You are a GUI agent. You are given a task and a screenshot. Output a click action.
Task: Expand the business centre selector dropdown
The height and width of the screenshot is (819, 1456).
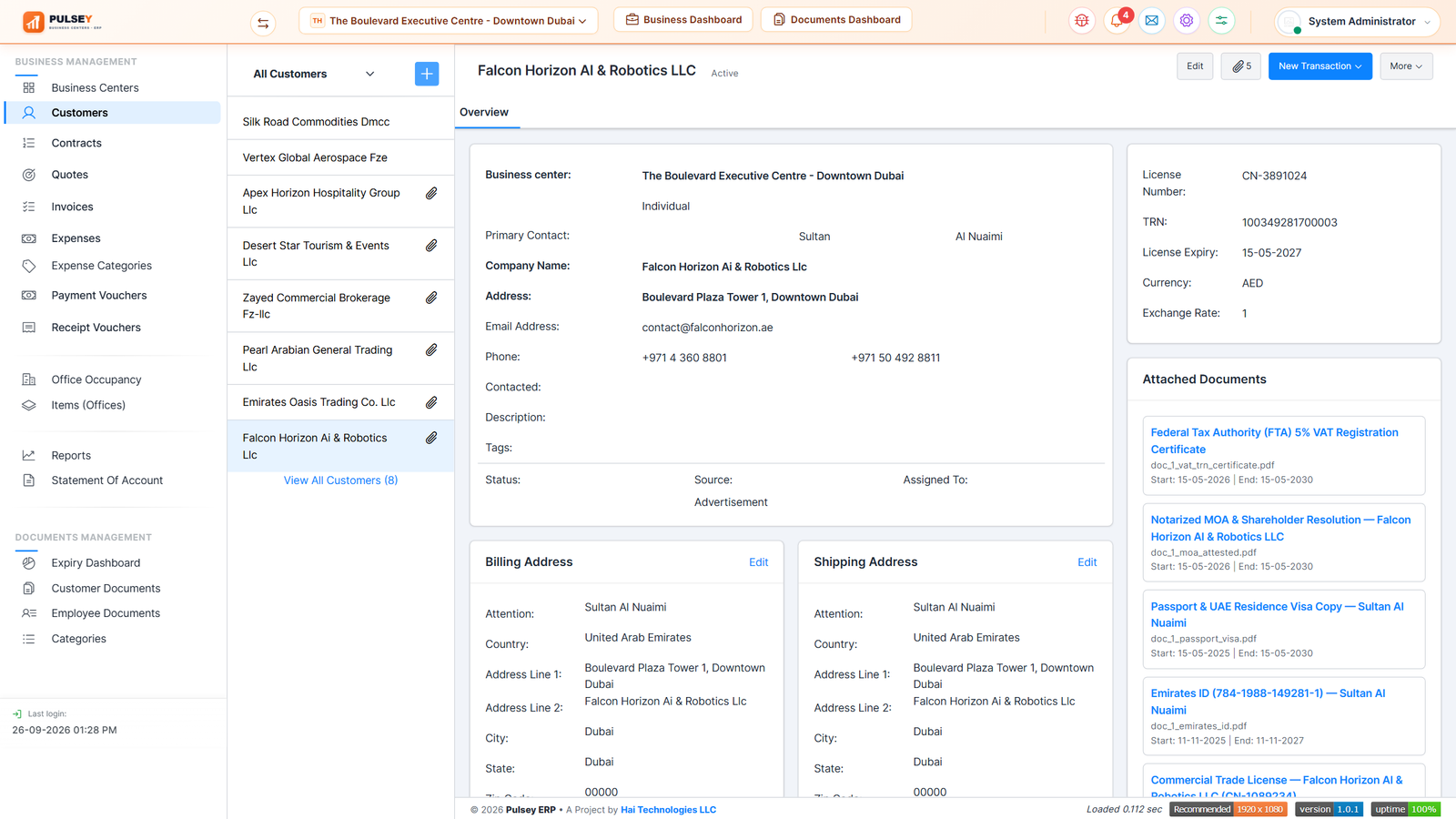449,21
